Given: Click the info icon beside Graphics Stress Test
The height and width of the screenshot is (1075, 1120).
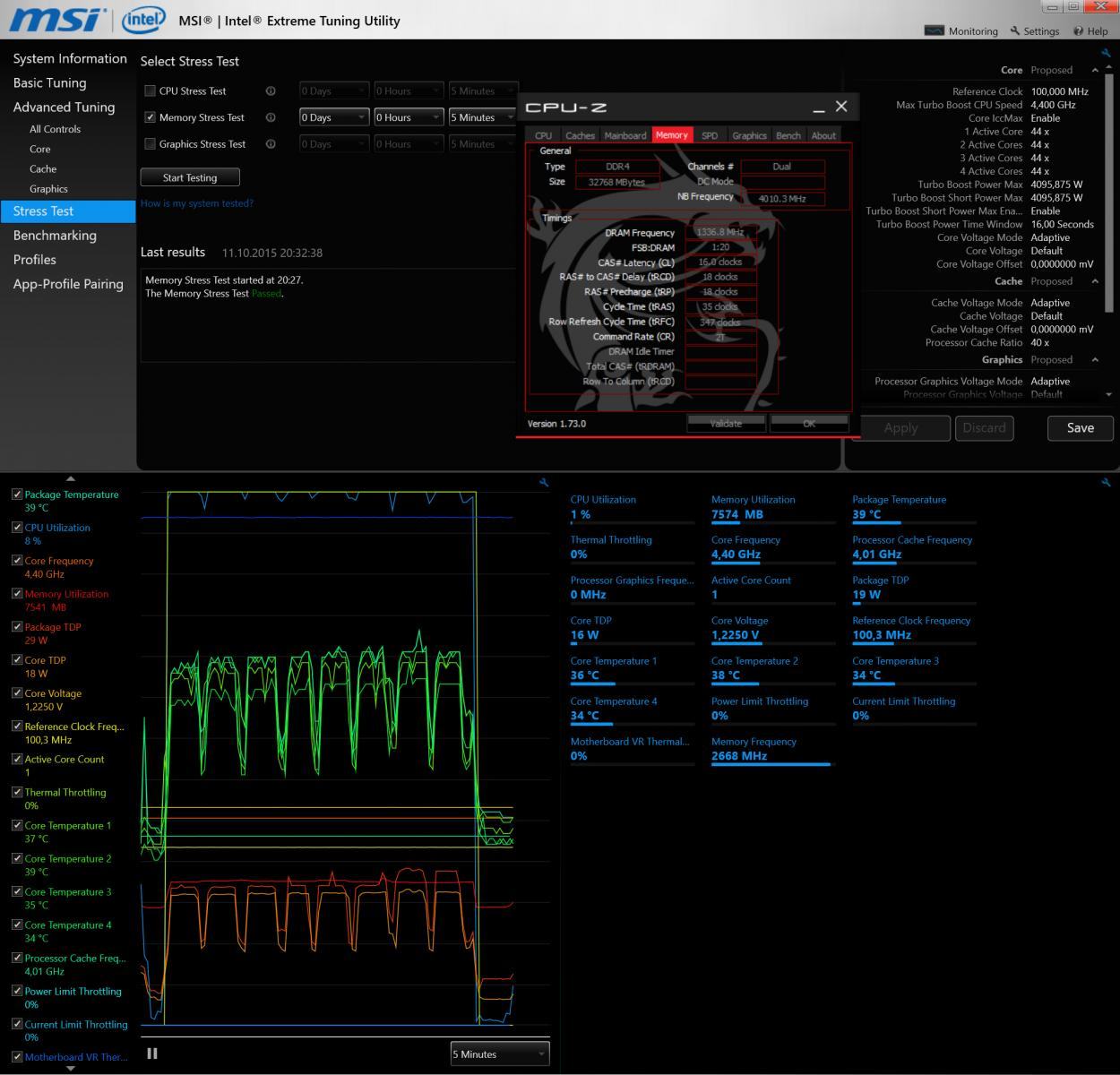Looking at the screenshot, I should (x=271, y=143).
